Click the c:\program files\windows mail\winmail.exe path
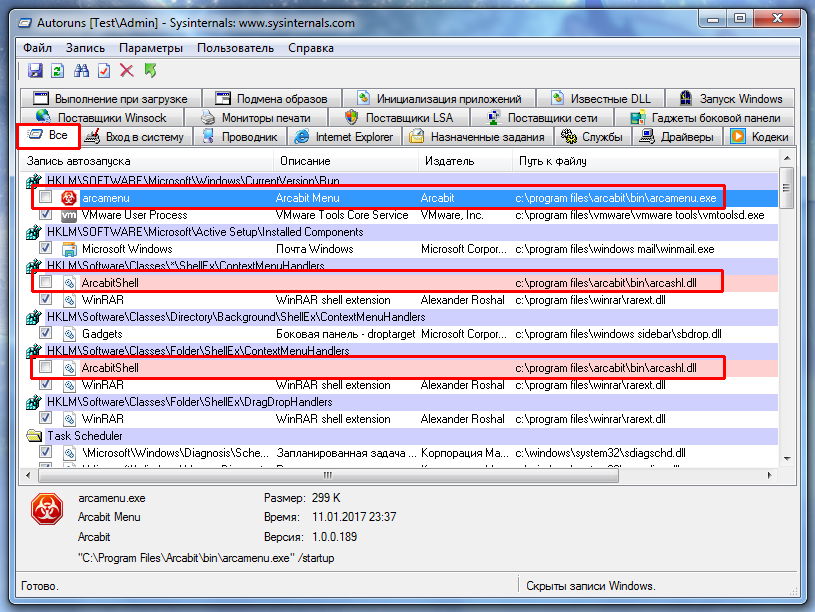Image resolution: width=815 pixels, height=612 pixels. (x=614, y=249)
